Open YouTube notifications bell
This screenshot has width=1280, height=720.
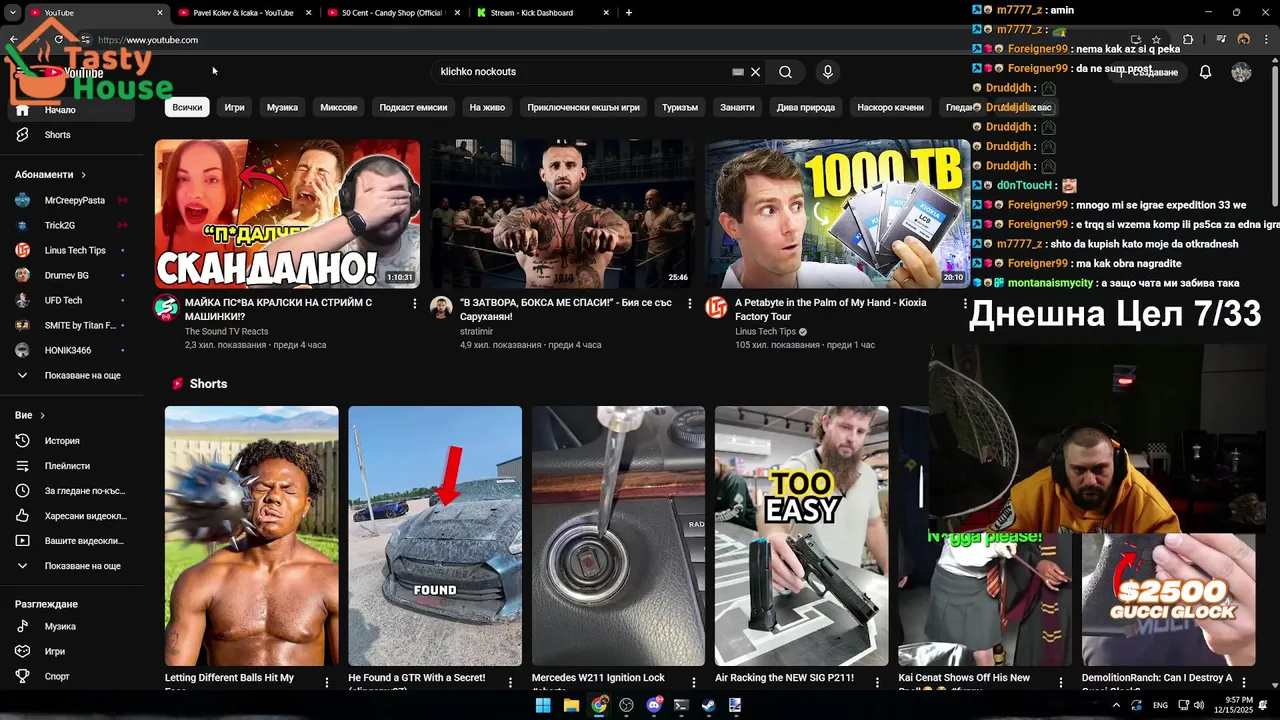1205,72
